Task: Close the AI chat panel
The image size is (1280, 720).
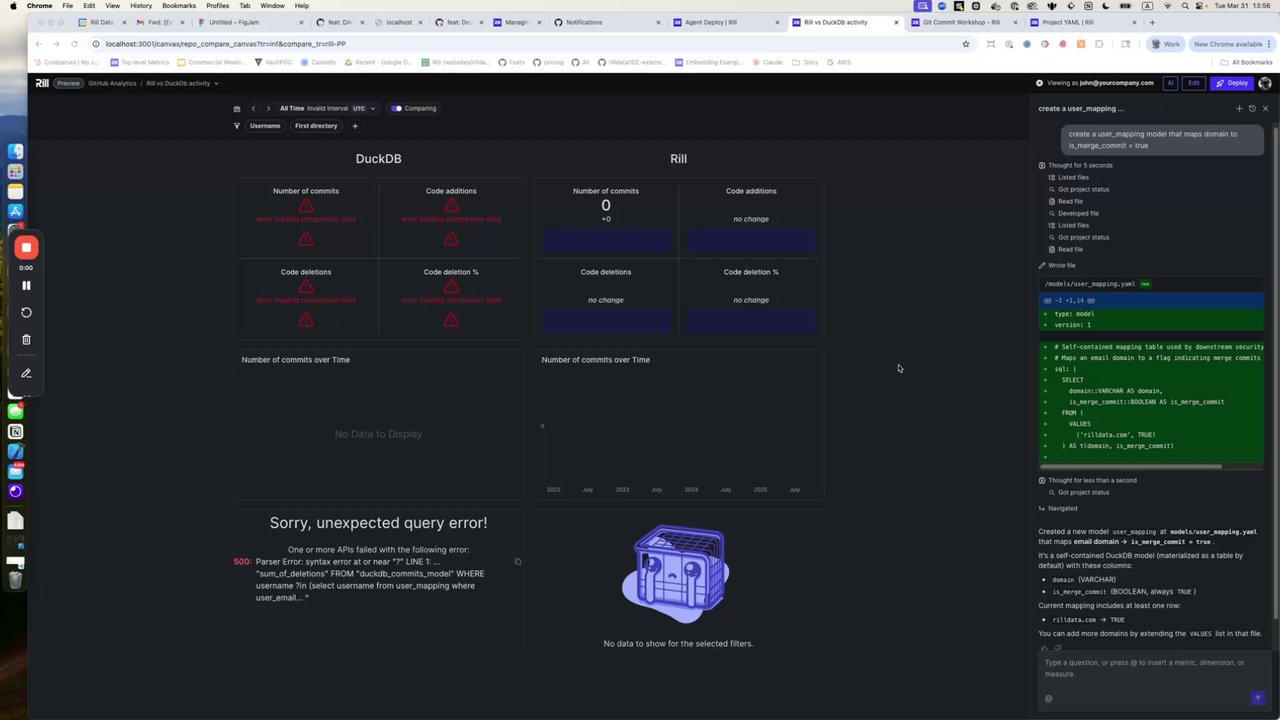Action: [x=1265, y=108]
